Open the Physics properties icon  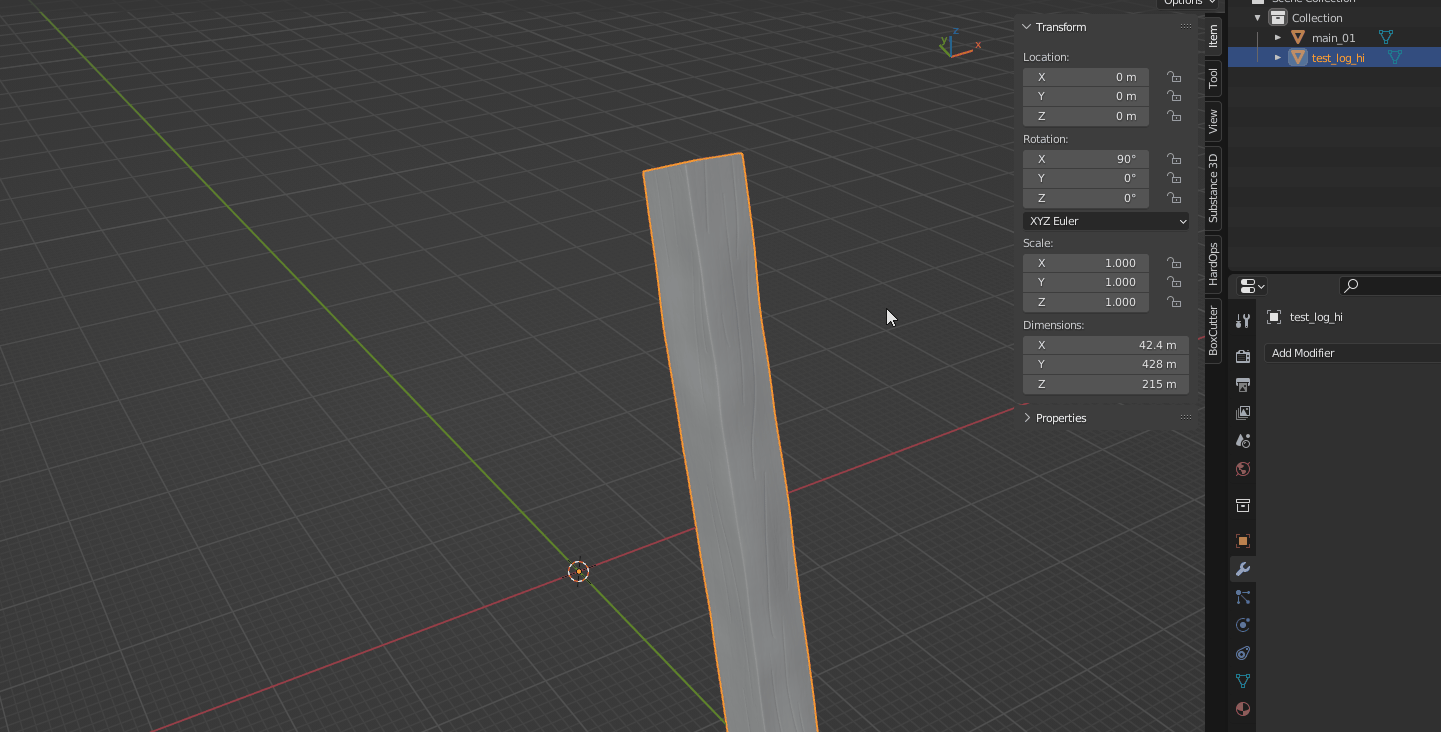1243,625
